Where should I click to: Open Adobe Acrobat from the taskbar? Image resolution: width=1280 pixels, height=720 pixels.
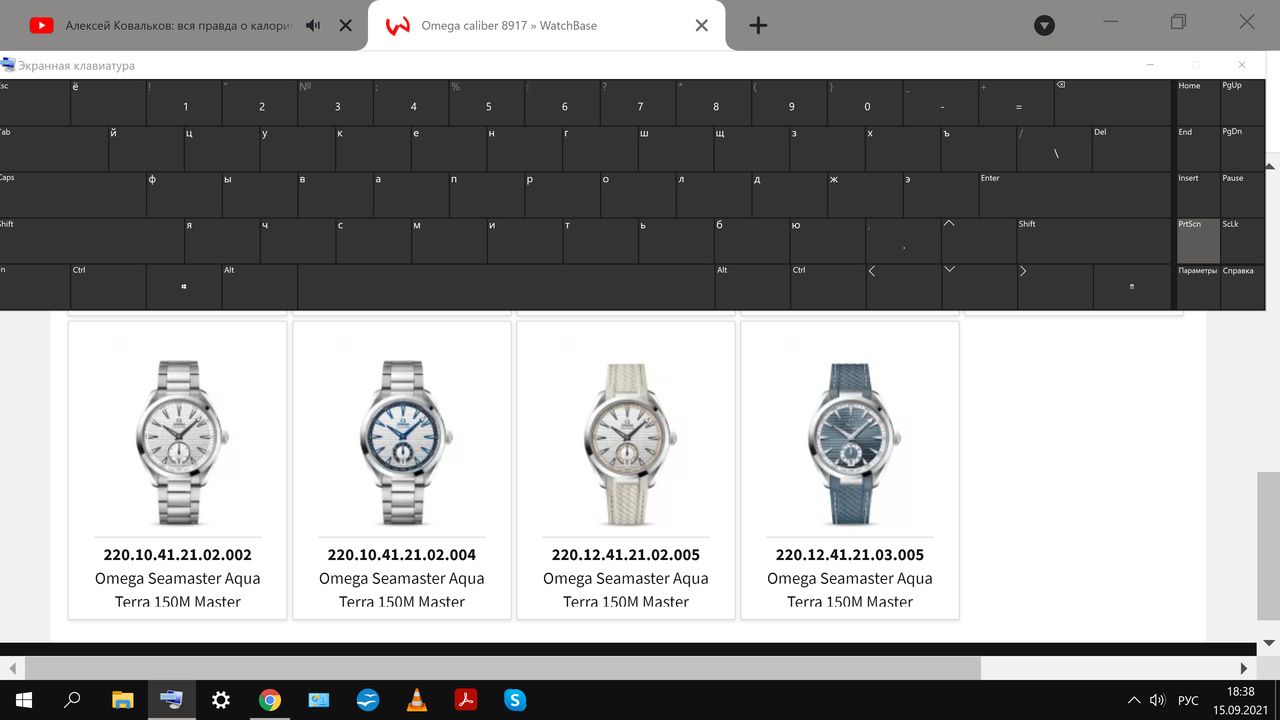[x=466, y=700]
